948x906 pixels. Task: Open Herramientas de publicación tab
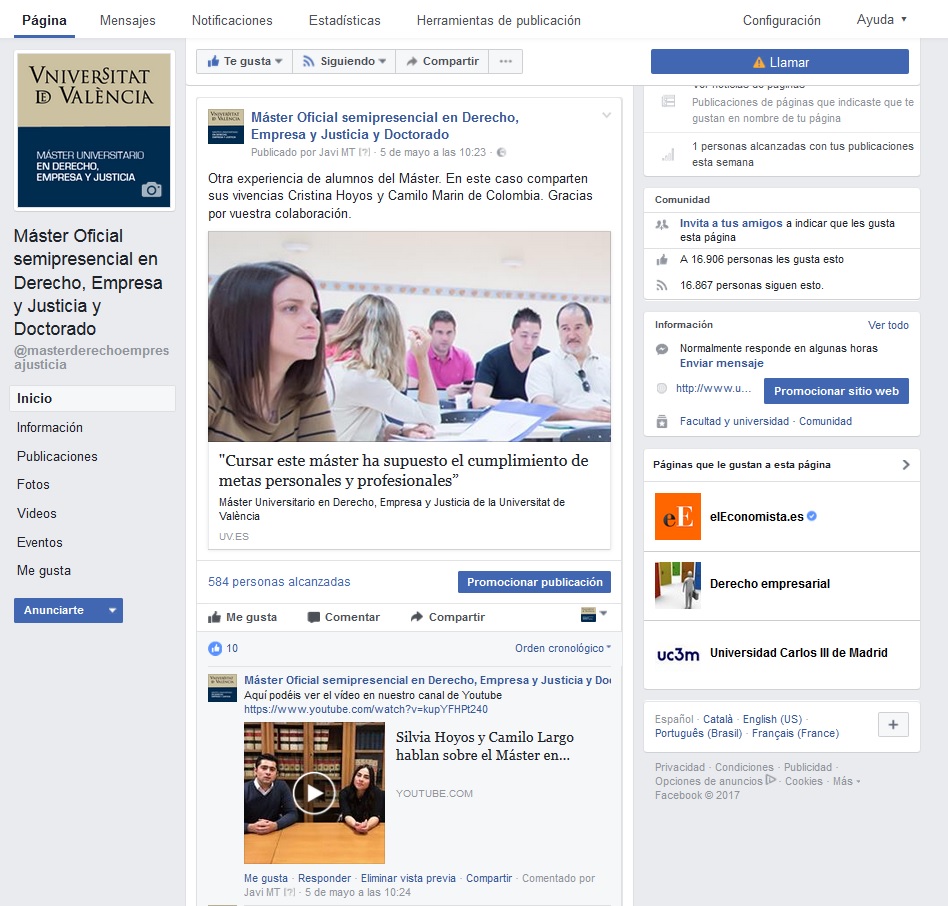[499, 21]
